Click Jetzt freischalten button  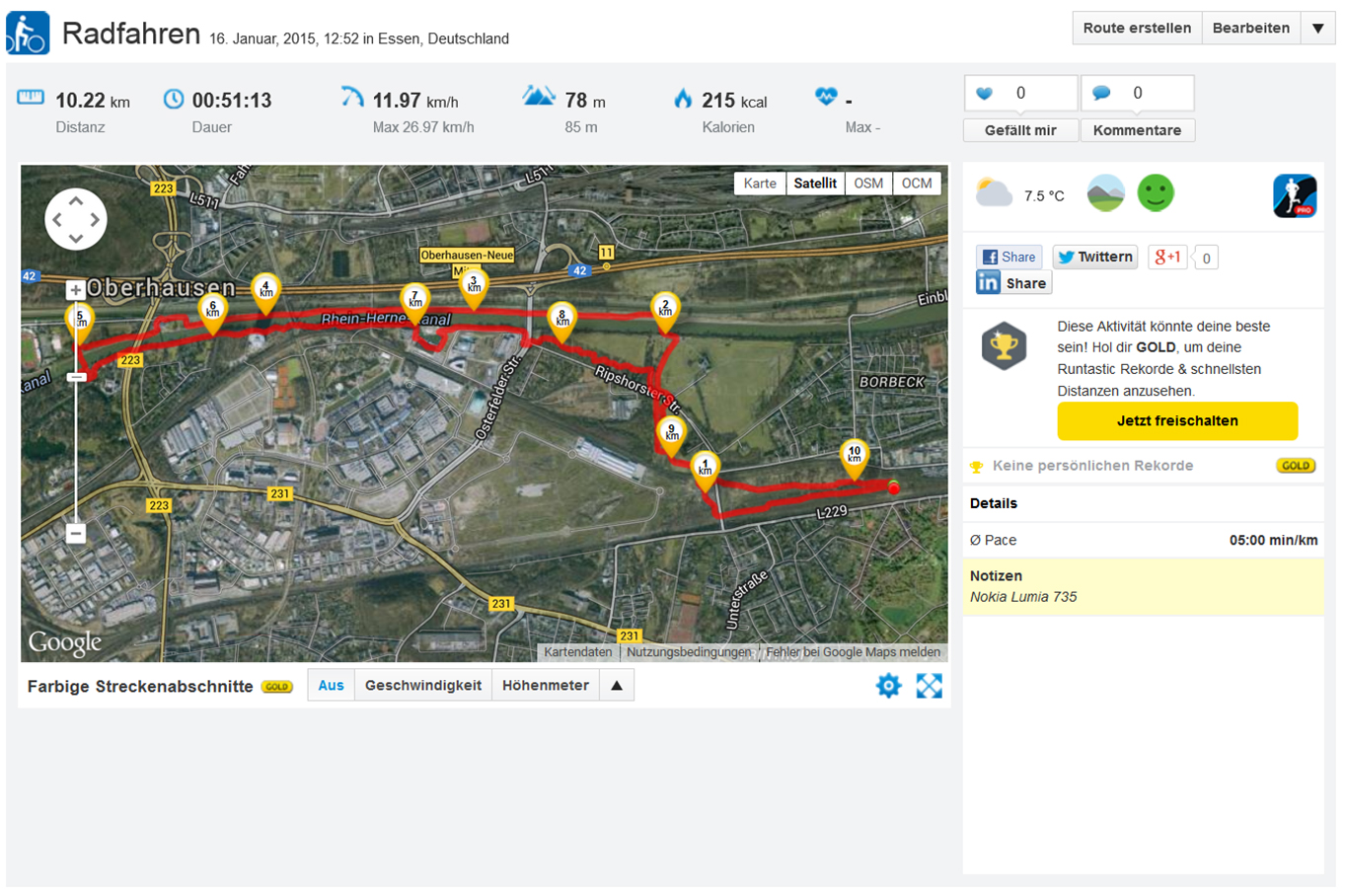pyautogui.click(x=1177, y=421)
